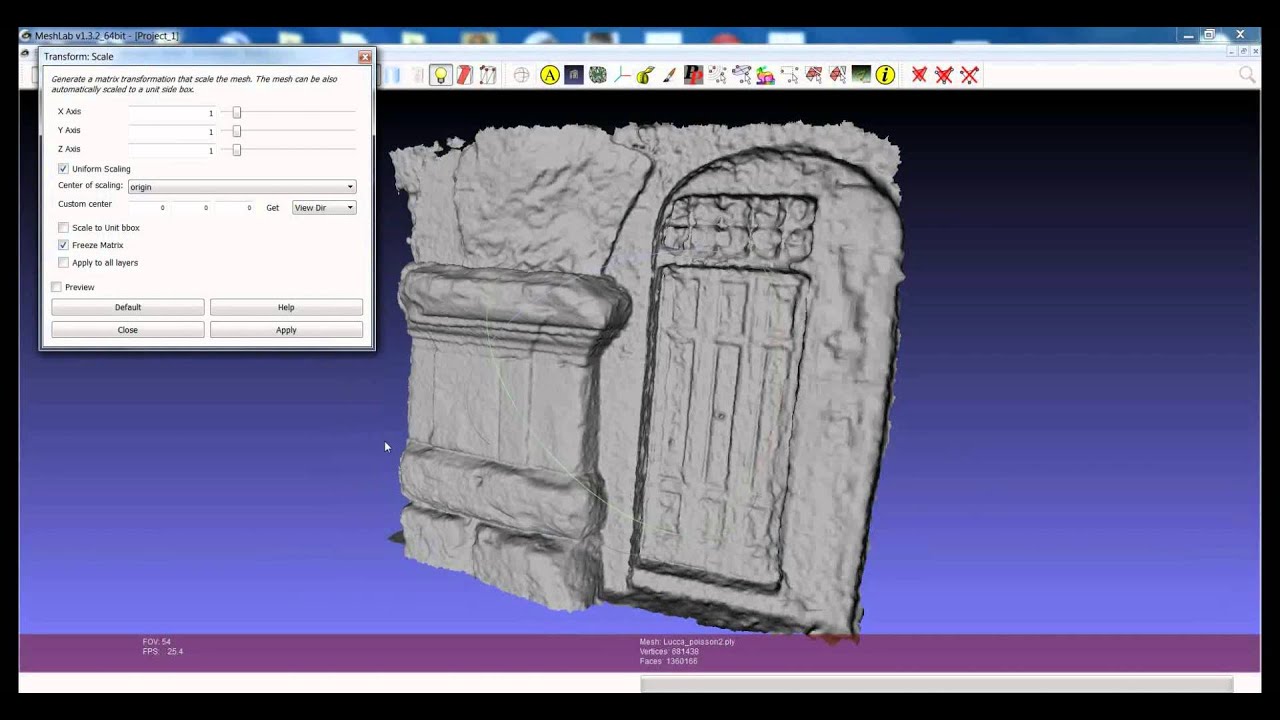Click the red back-face culling toolbar icon
Screen dimensions: 1280x720
pos(464,75)
